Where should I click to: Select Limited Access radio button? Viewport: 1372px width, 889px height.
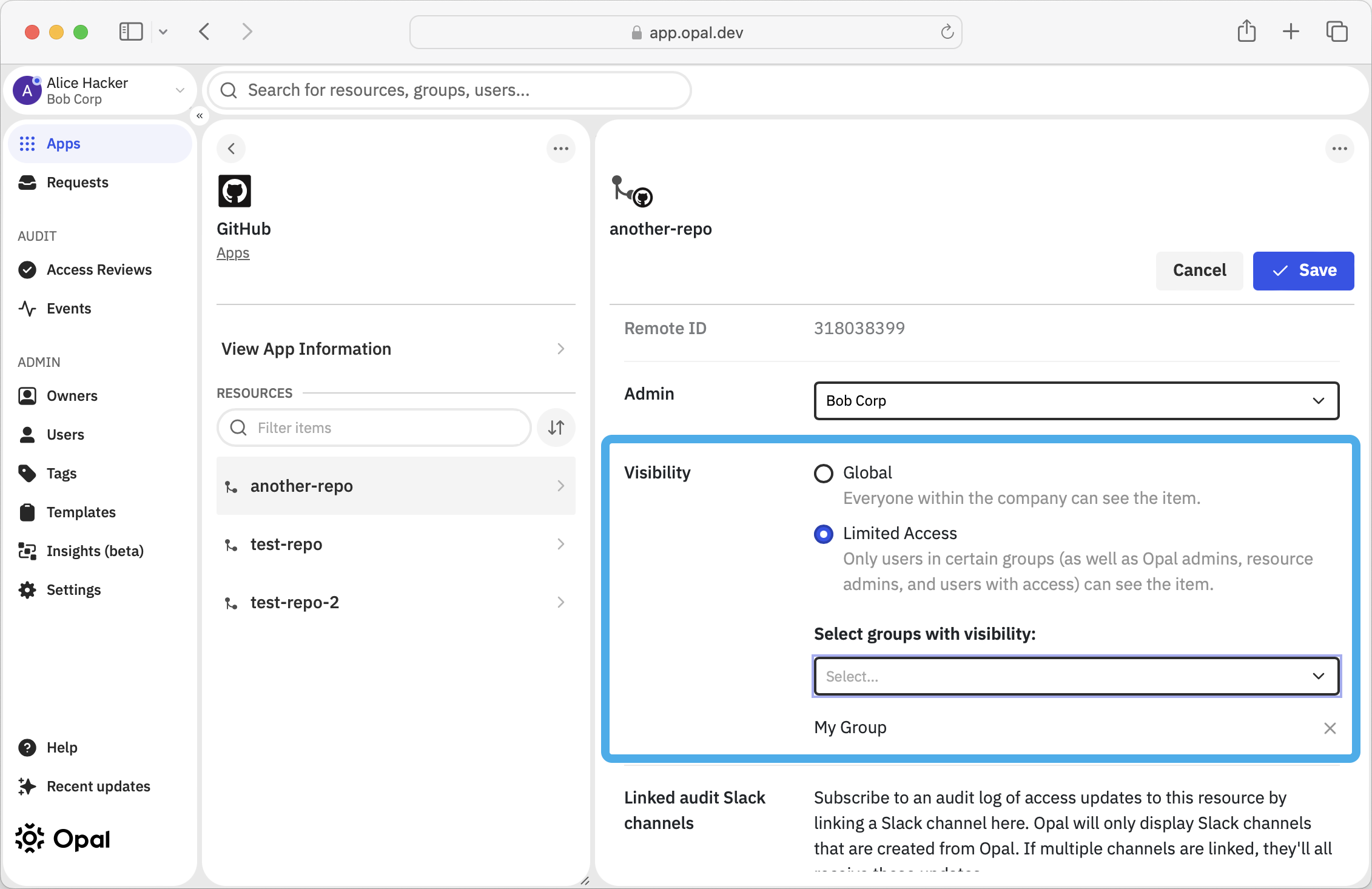pyautogui.click(x=824, y=534)
